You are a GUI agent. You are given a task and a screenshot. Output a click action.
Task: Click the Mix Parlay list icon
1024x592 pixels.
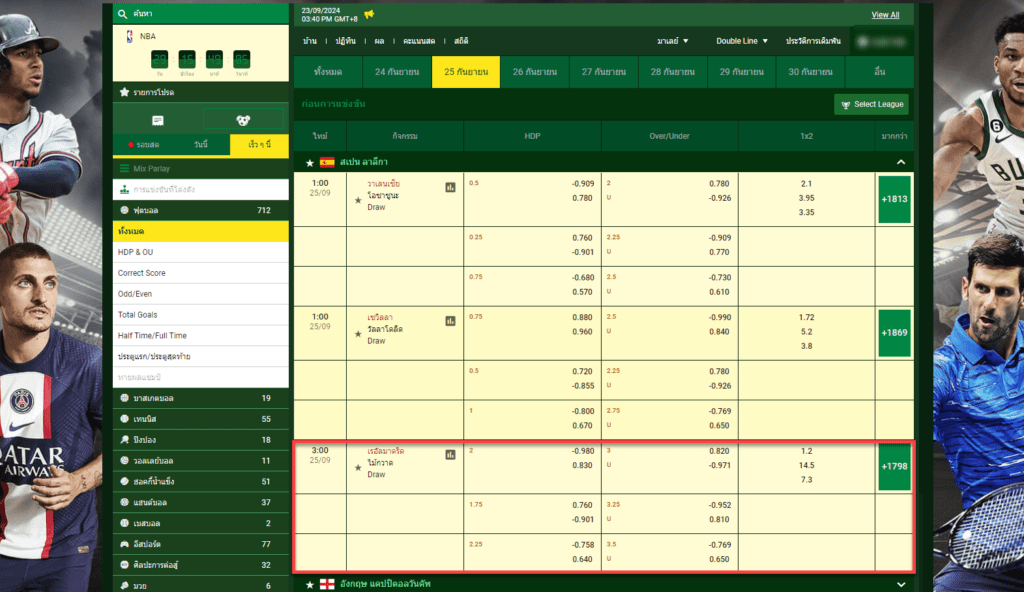coord(124,169)
